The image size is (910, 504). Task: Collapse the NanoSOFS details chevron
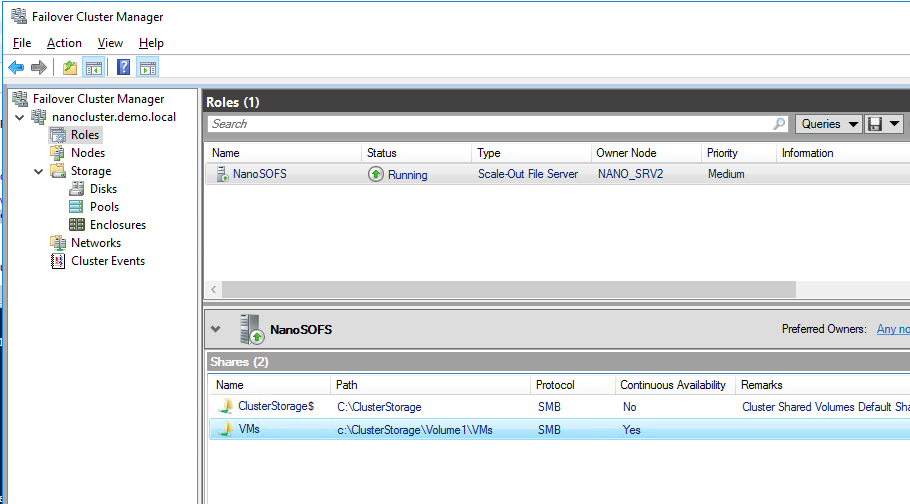215,329
